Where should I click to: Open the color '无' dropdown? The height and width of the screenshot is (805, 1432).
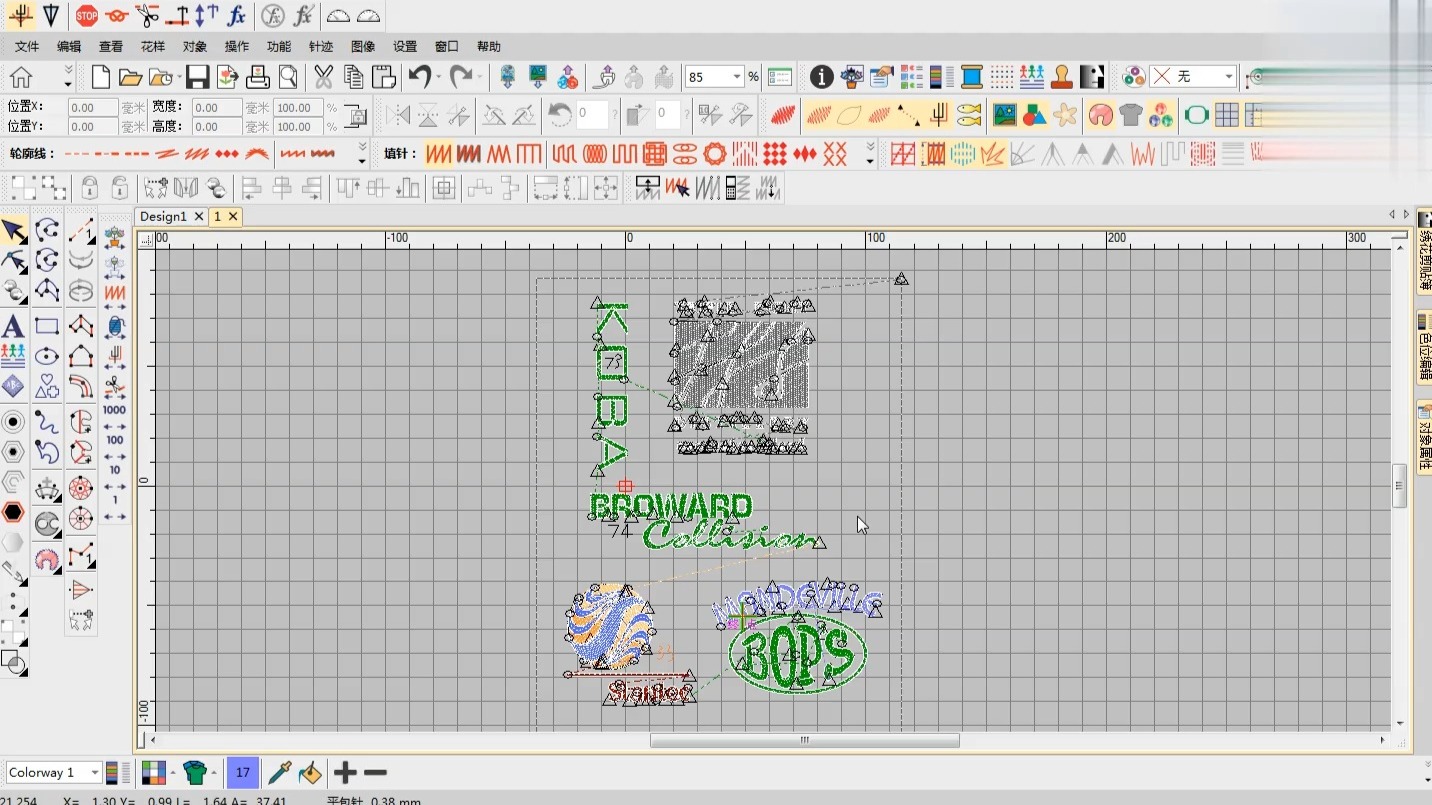tap(1229, 77)
